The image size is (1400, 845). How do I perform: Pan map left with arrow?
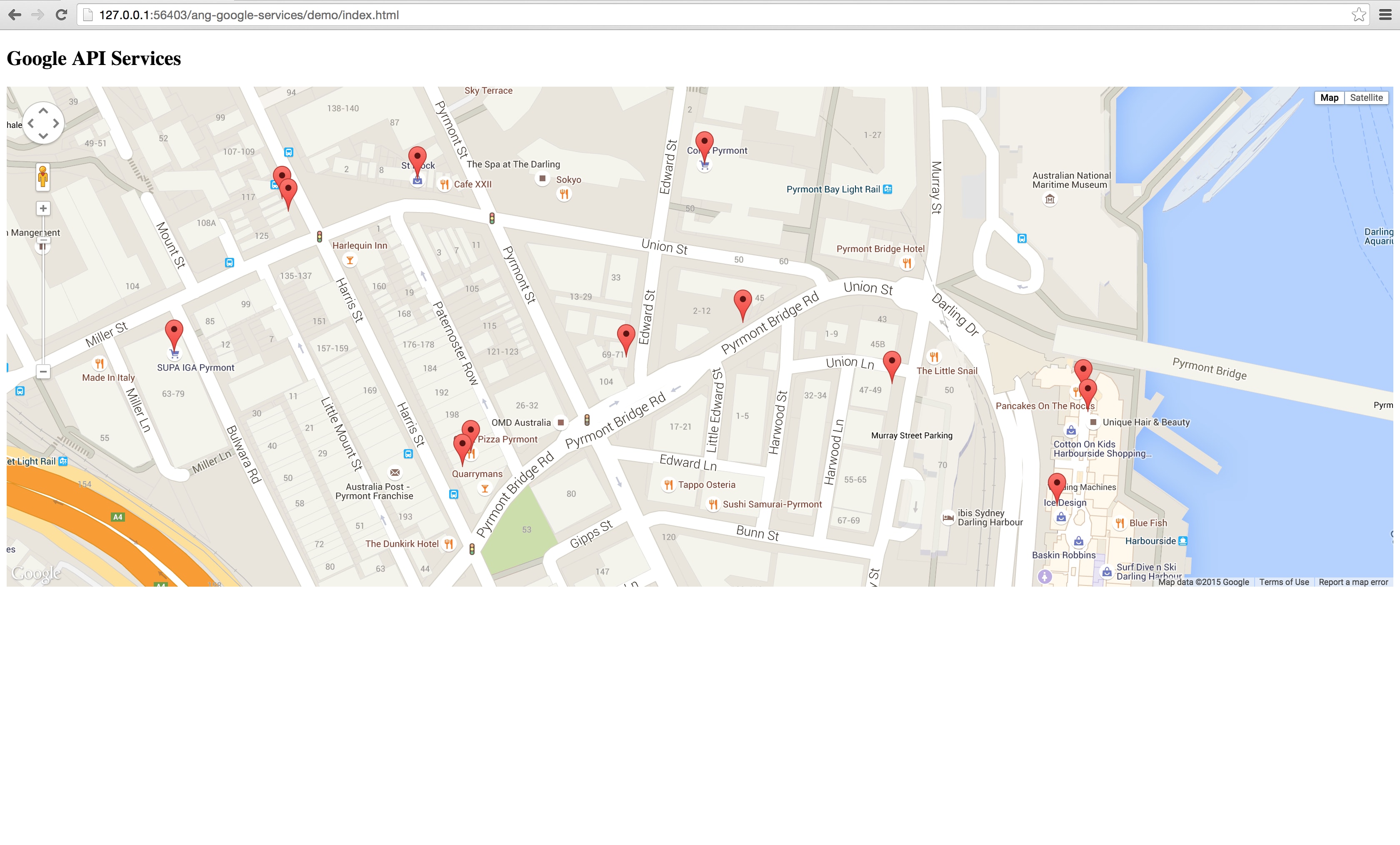31,123
